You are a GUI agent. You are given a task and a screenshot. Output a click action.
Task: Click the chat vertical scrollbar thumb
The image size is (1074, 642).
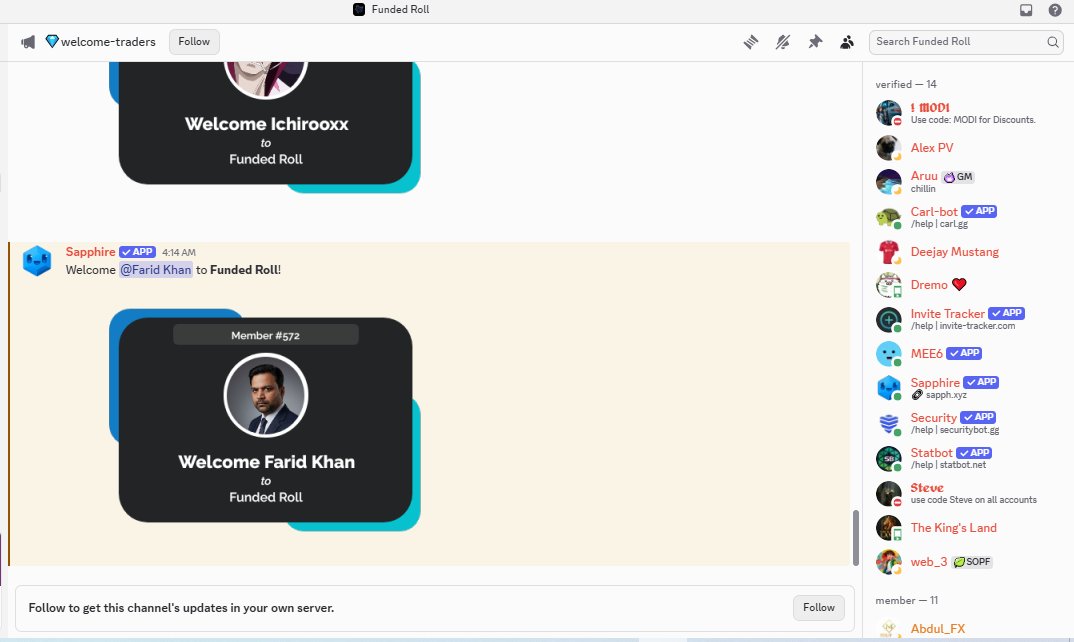tap(856, 538)
